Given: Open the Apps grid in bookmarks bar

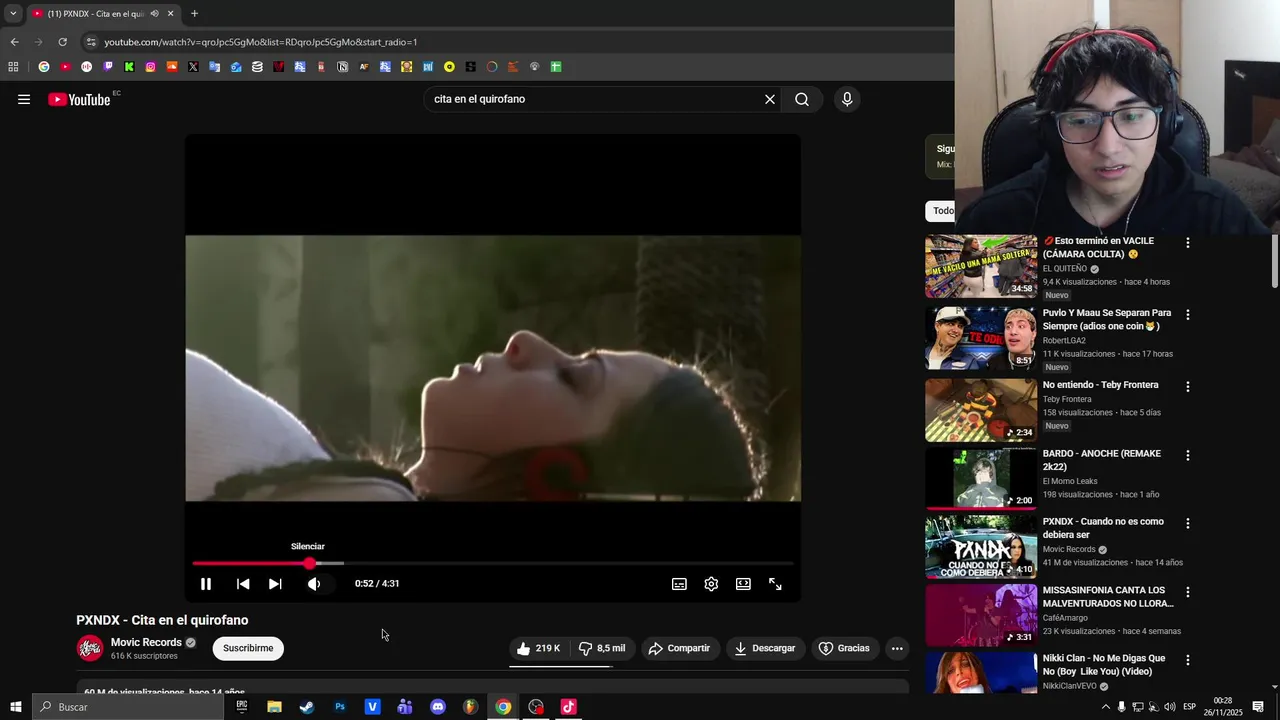Looking at the screenshot, I should click(13, 67).
